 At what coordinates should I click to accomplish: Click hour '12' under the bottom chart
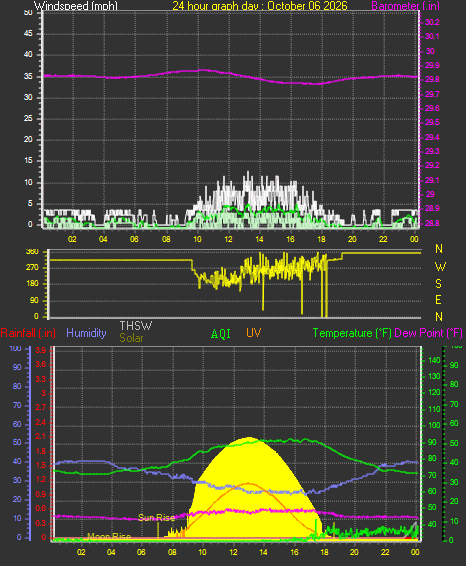click(x=233, y=552)
